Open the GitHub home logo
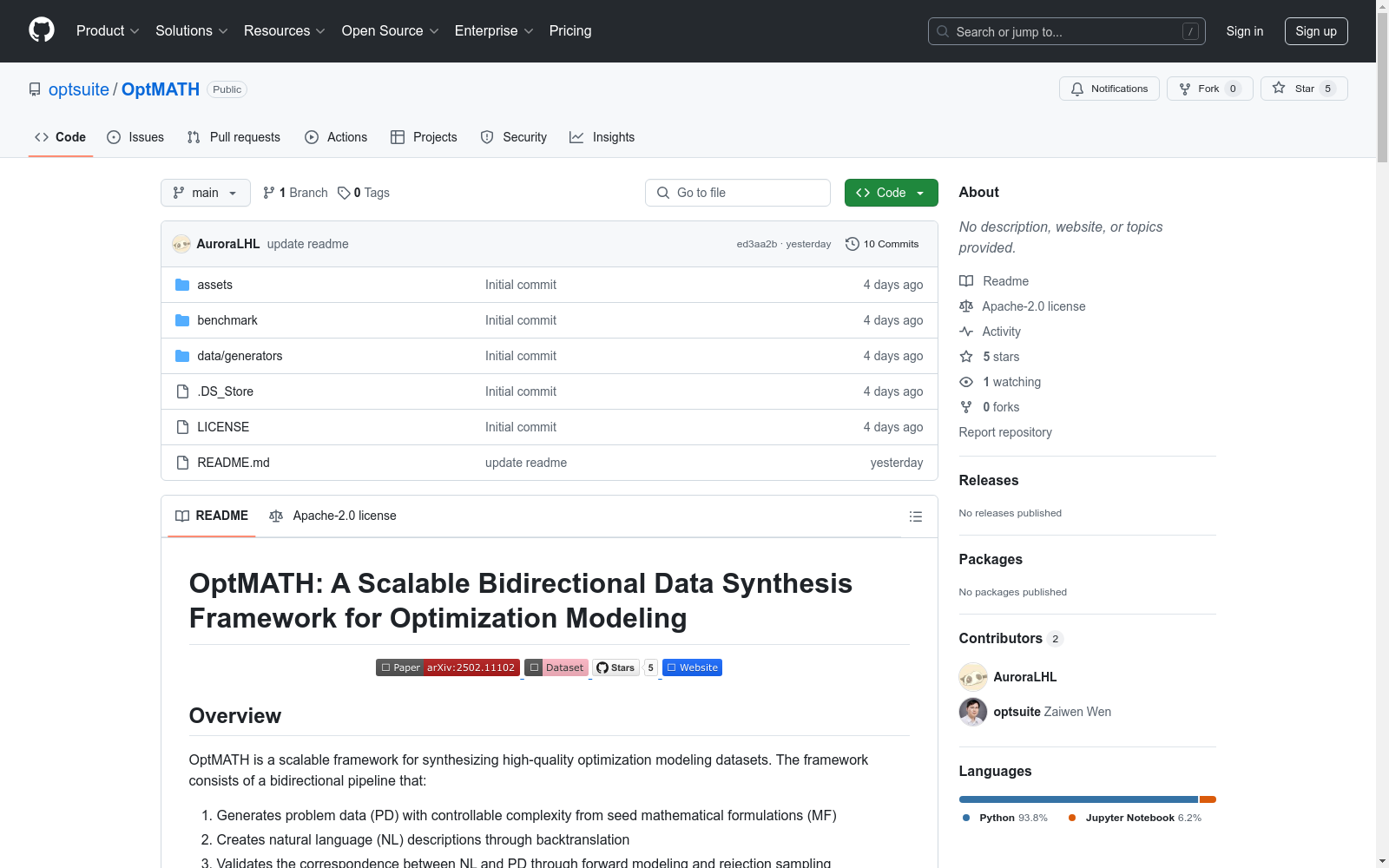 [x=42, y=30]
